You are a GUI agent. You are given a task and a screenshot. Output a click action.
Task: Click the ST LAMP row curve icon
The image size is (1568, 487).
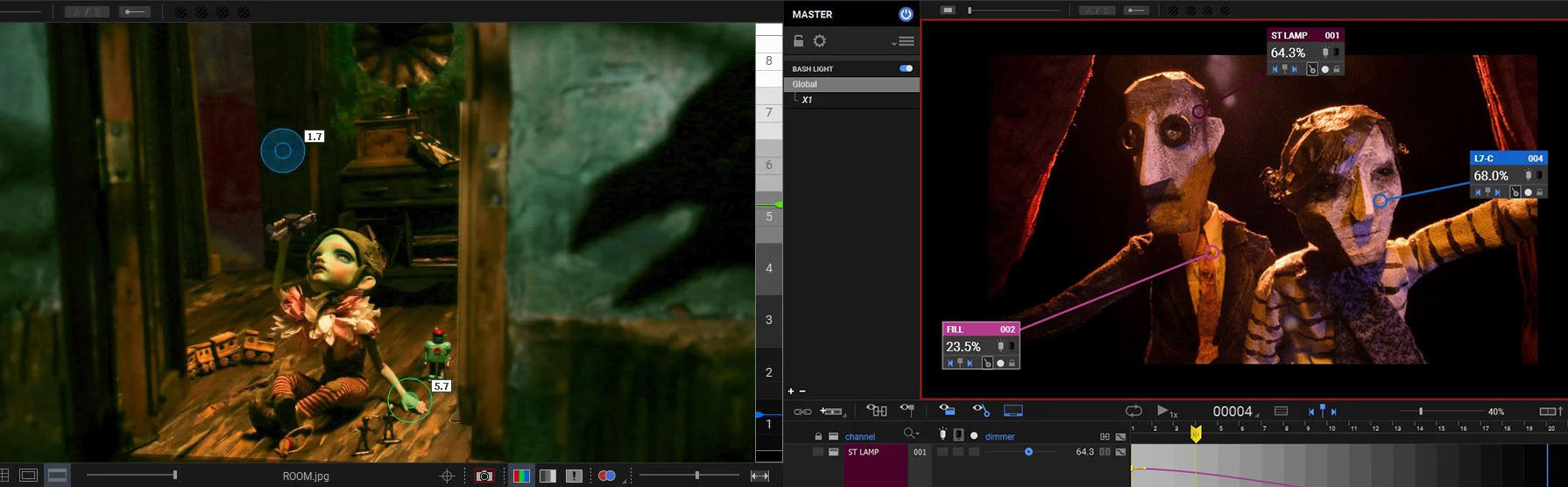[1120, 452]
